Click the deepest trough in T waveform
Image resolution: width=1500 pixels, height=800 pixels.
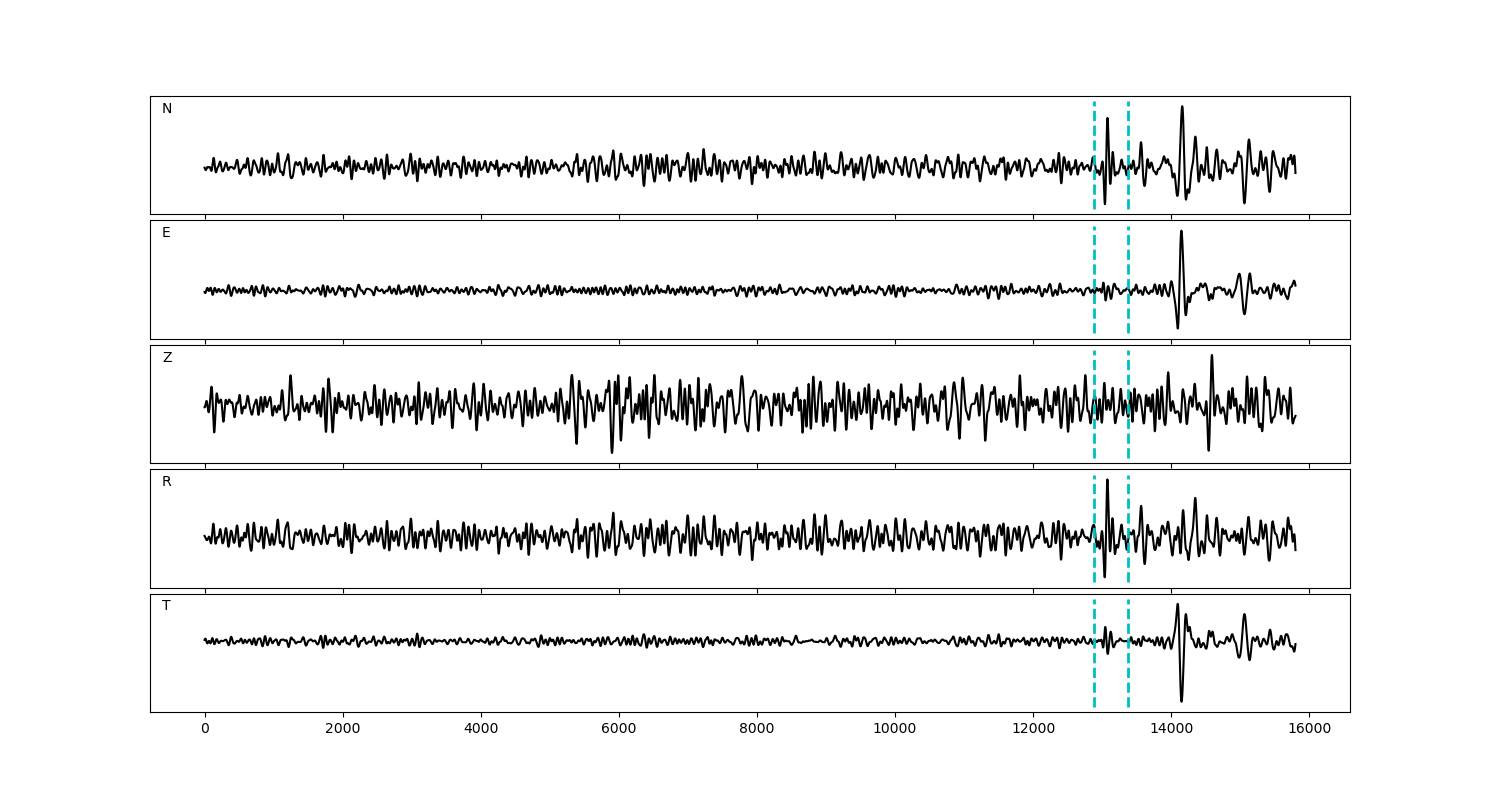1181,700
